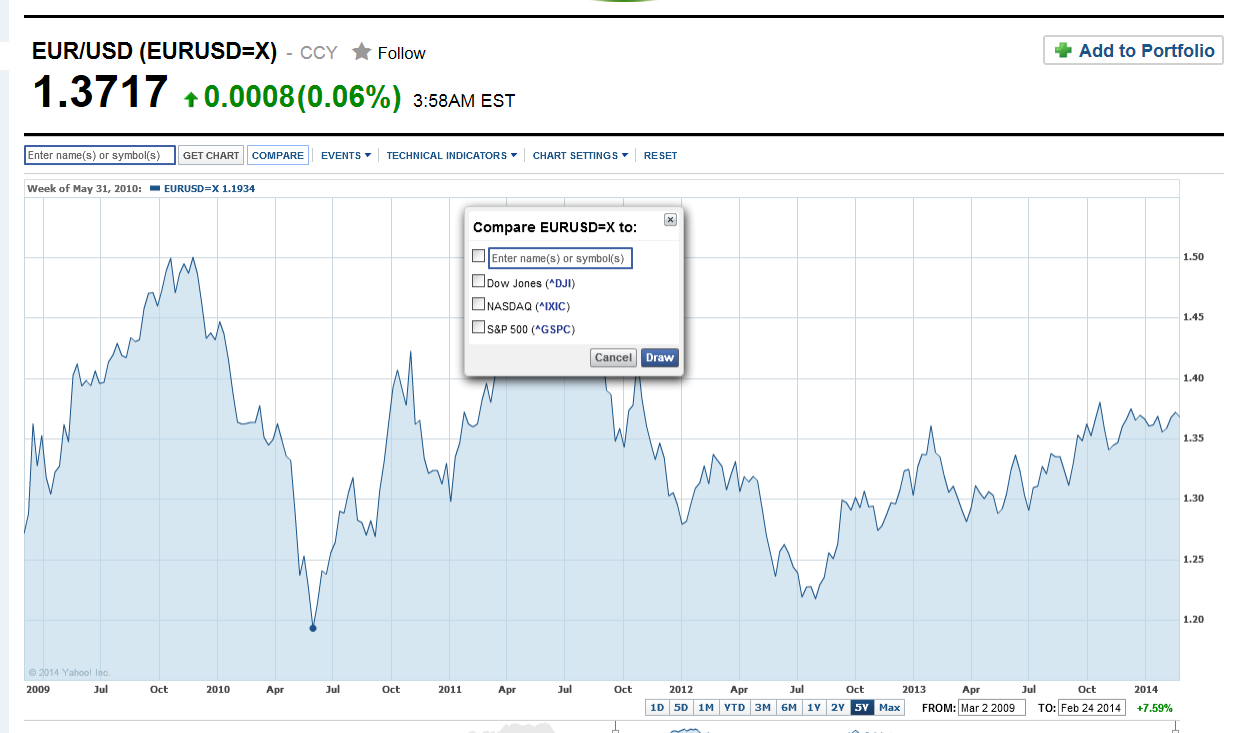
Task: Click the Add to Portfolio button
Action: [x=1133, y=50]
